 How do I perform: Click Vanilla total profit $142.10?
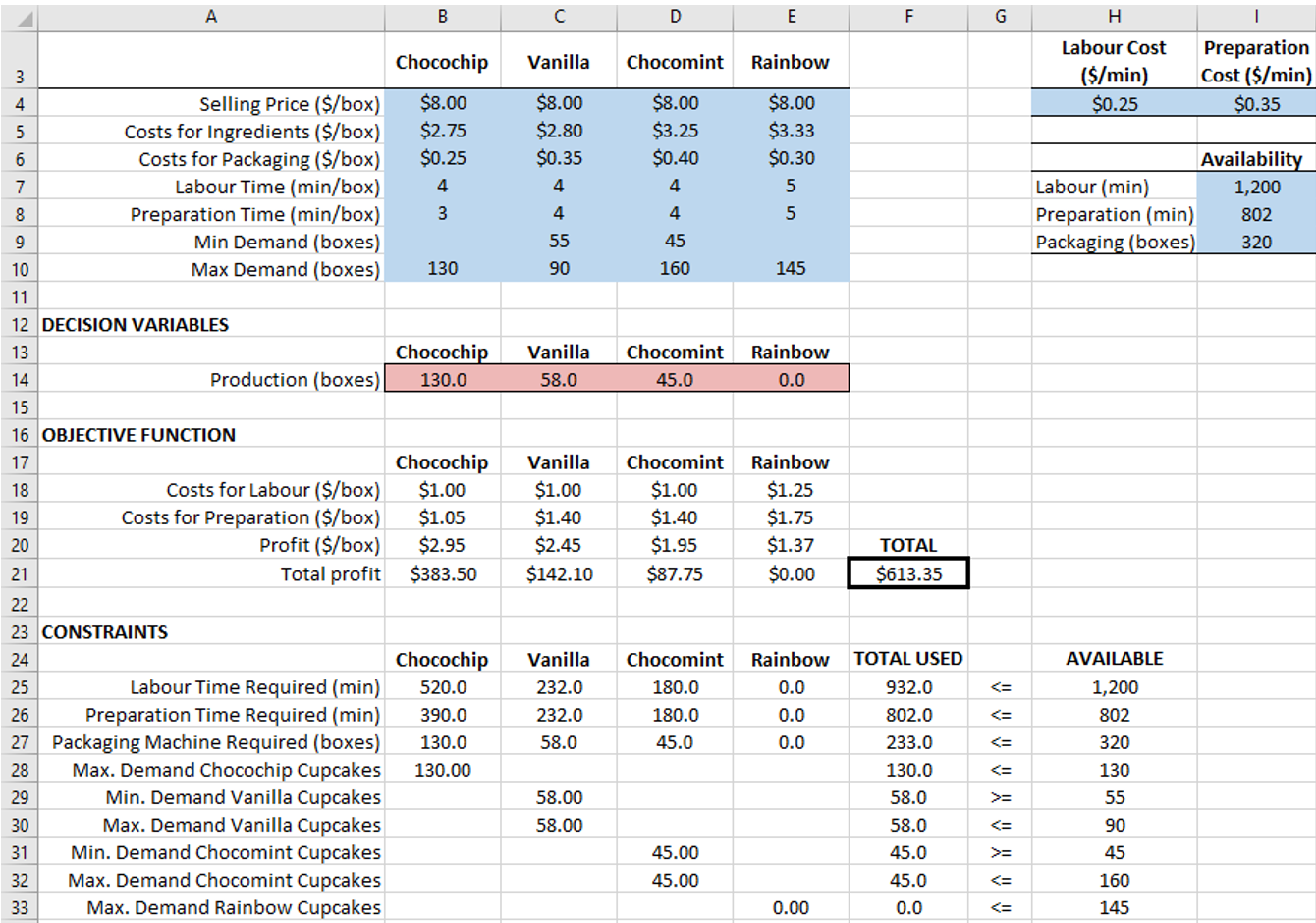click(559, 574)
